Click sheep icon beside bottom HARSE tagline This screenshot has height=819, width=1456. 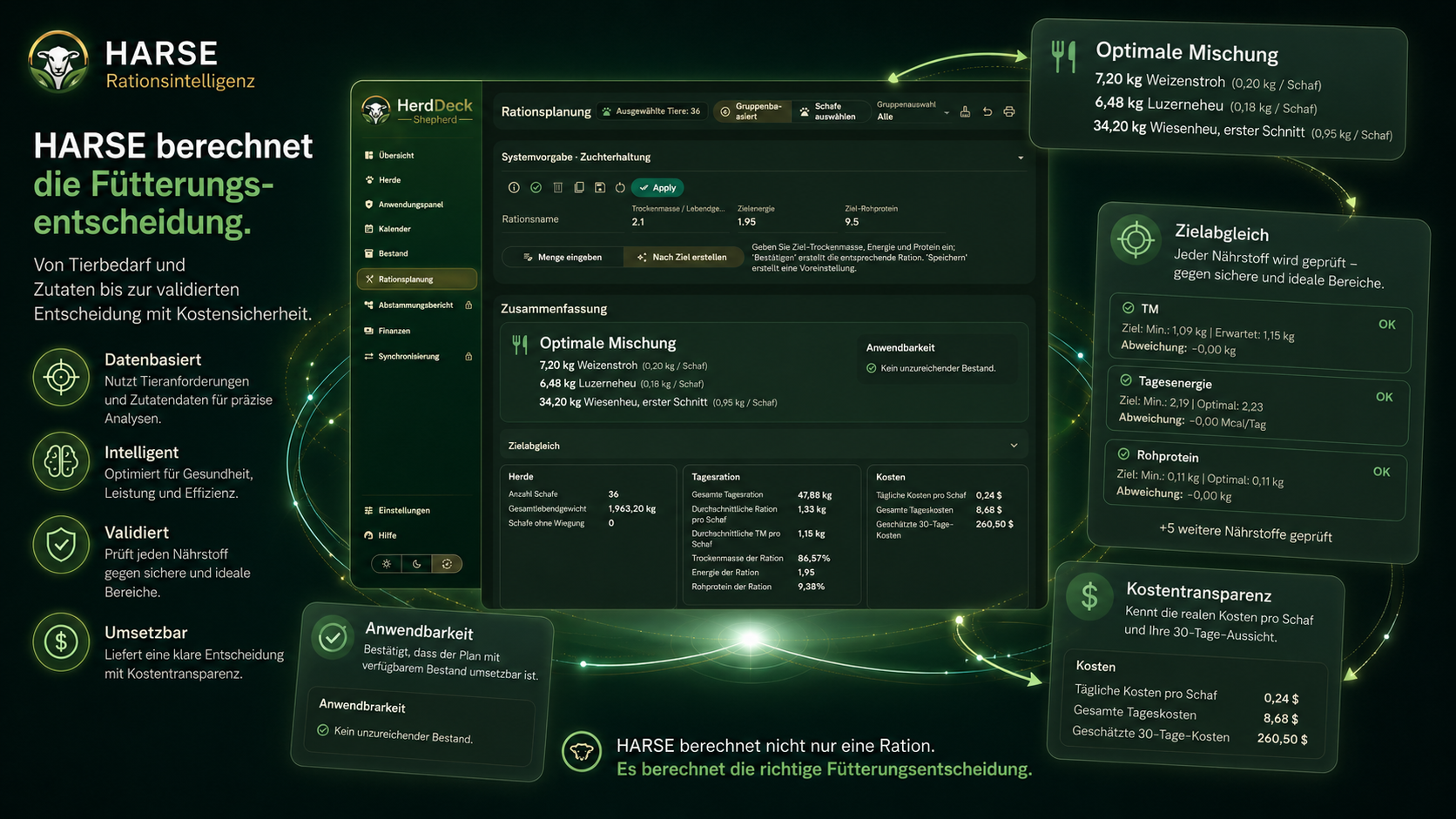(582, 752)
